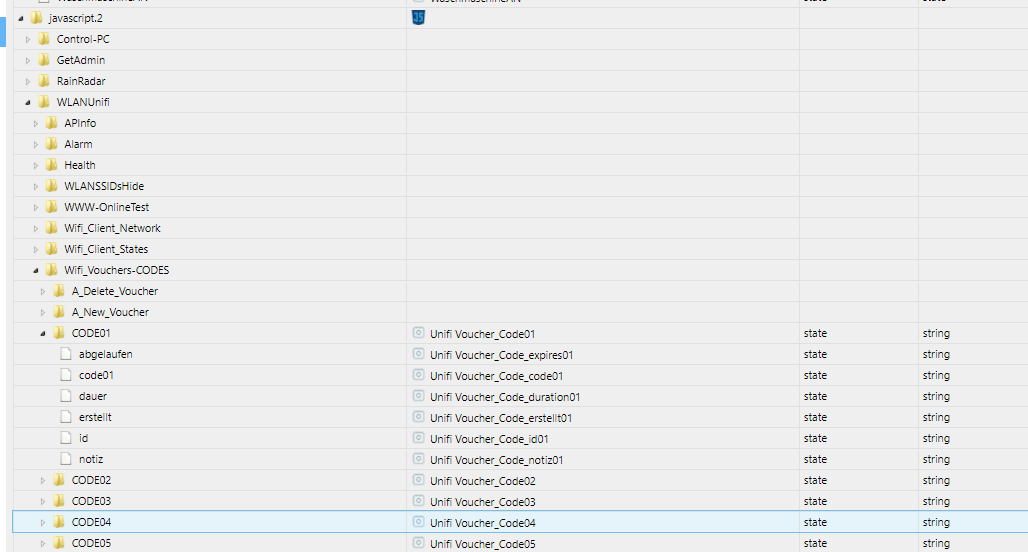Click state icon beside Unifi Voucher_Code_erstellt01
The width and height of the screenshot is (1028, 552).
418,417
